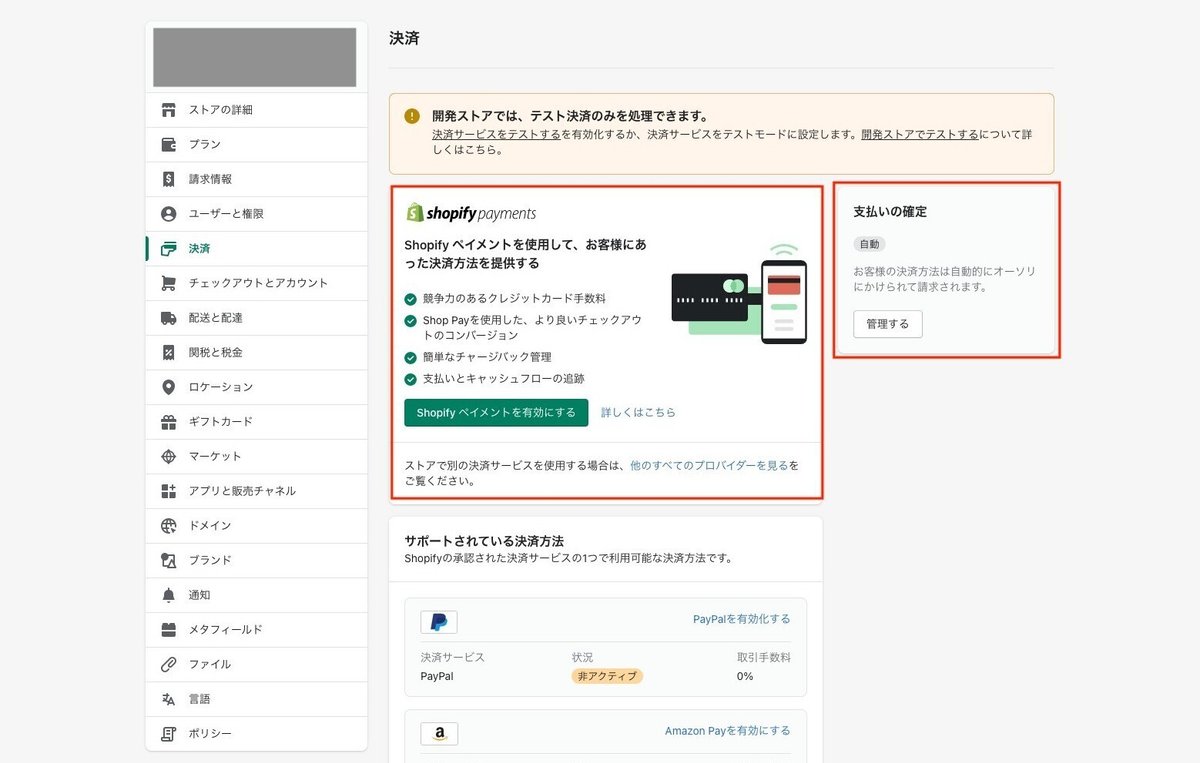Click the gray store name placeholder
Image resolution: width=1200 pixels, height=763 pixels.
[254, 57]
